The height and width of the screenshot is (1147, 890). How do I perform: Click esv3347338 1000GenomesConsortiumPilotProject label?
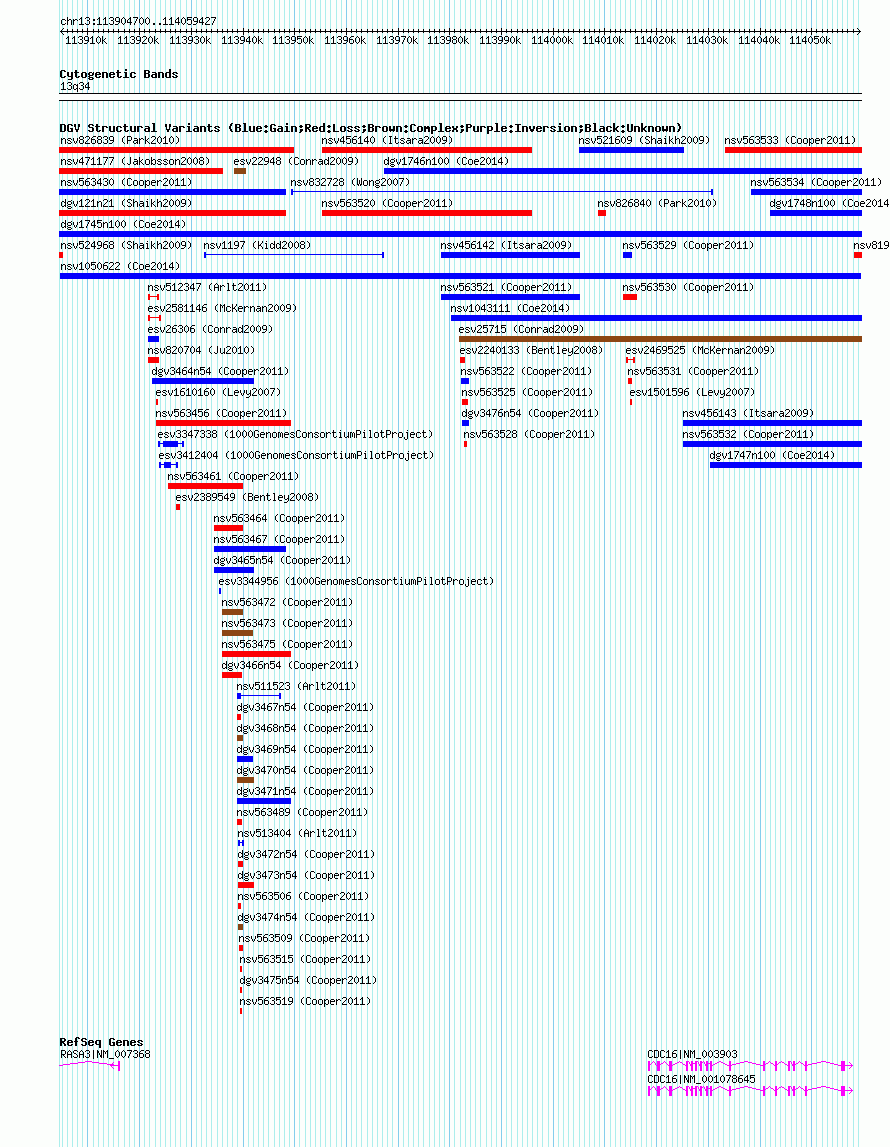[x=295, y=435]
